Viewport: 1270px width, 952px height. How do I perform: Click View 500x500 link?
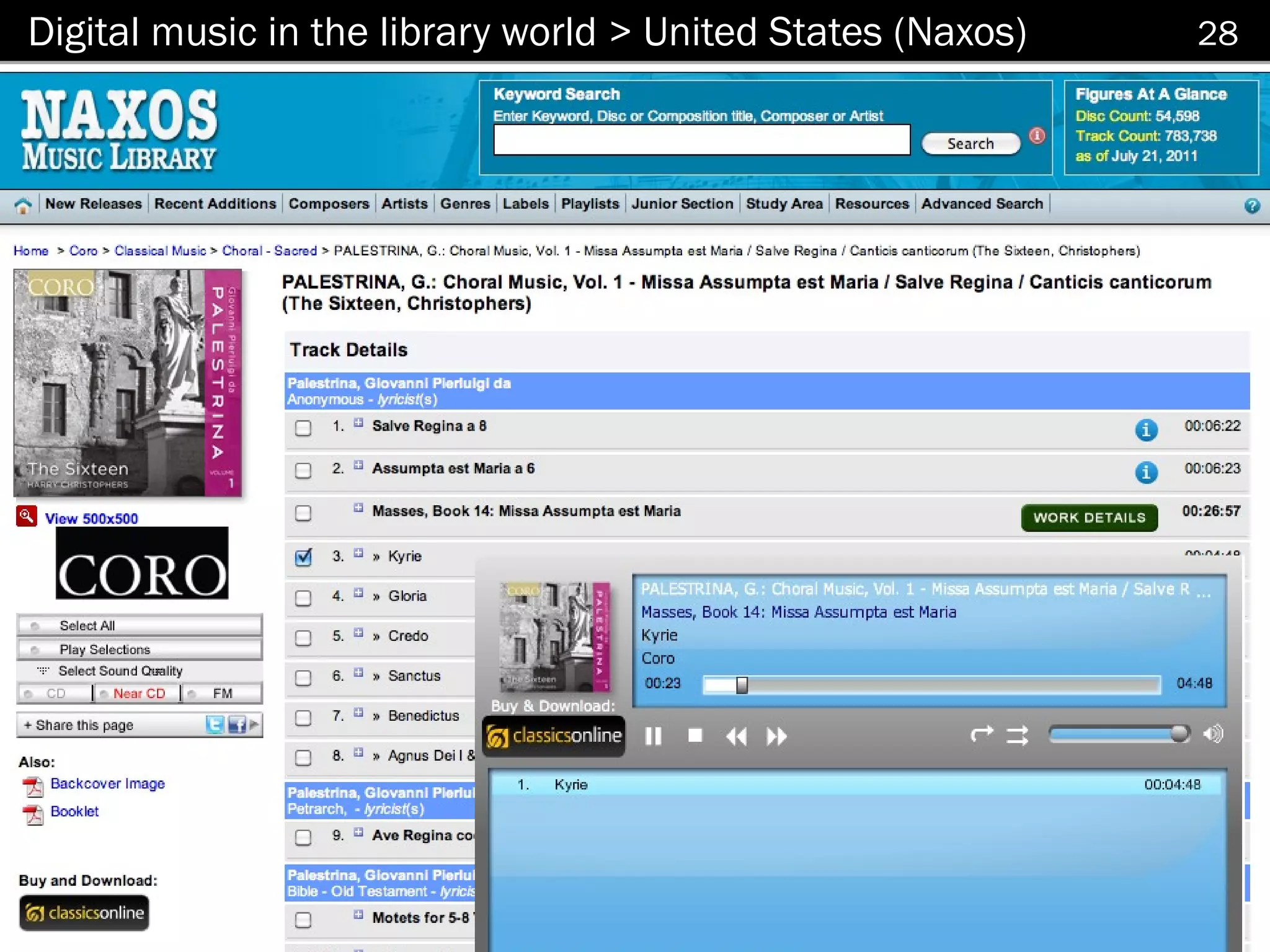92,519
